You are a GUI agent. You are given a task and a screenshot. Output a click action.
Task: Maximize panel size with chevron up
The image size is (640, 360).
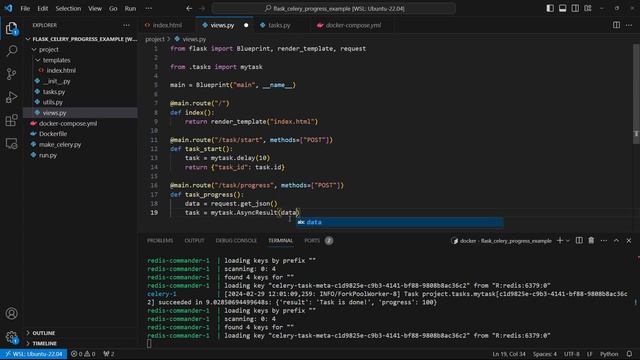click(616, 240)
